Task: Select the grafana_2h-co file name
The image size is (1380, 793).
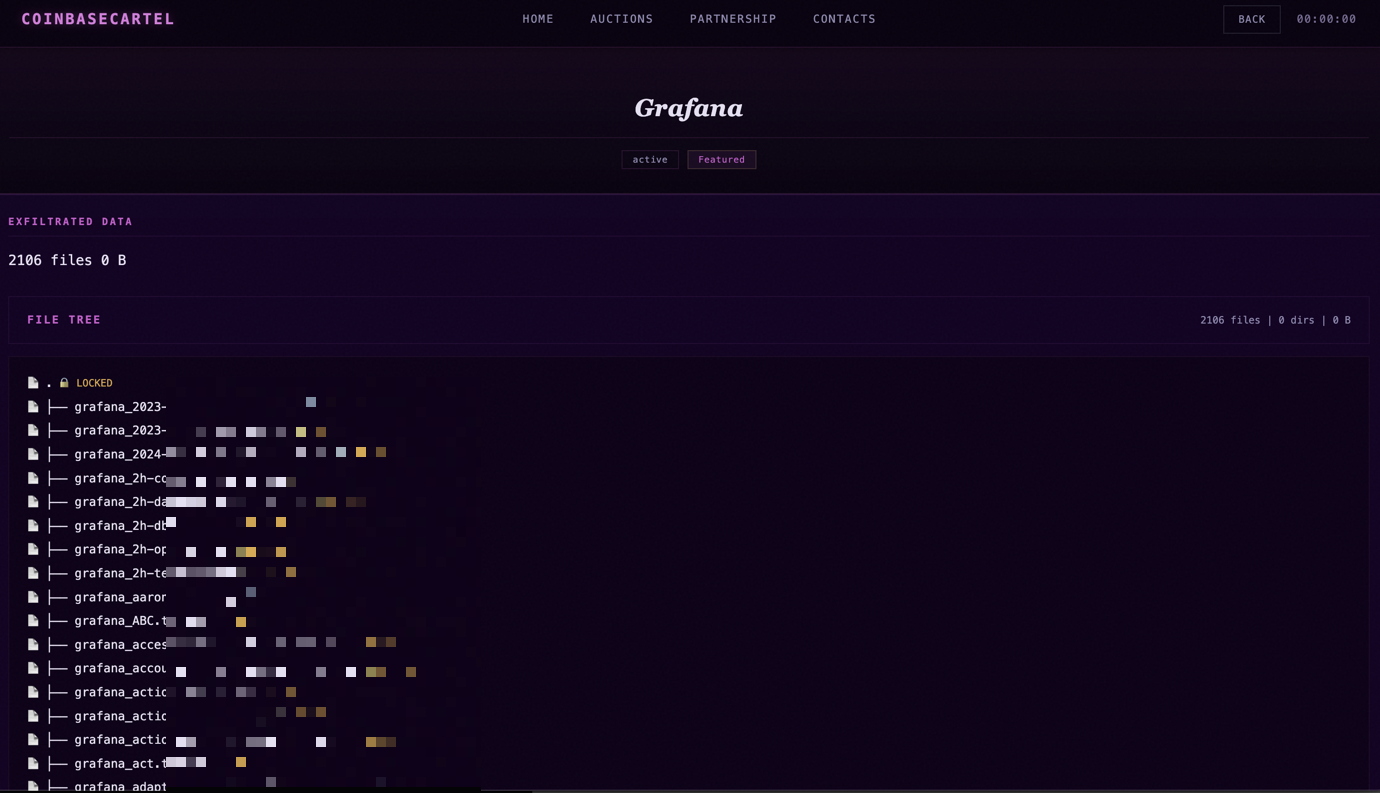Action: pos(120,478)
